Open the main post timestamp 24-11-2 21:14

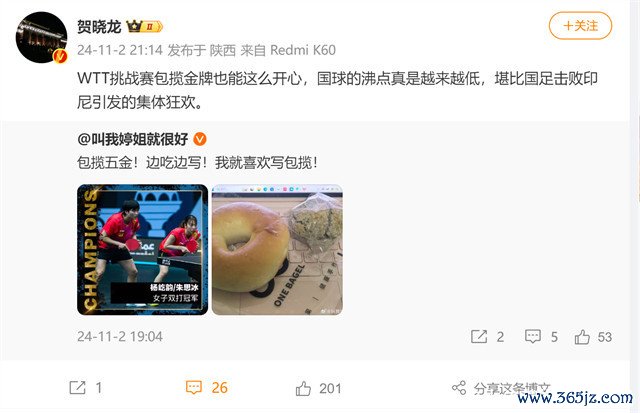[x=120, y=50]
